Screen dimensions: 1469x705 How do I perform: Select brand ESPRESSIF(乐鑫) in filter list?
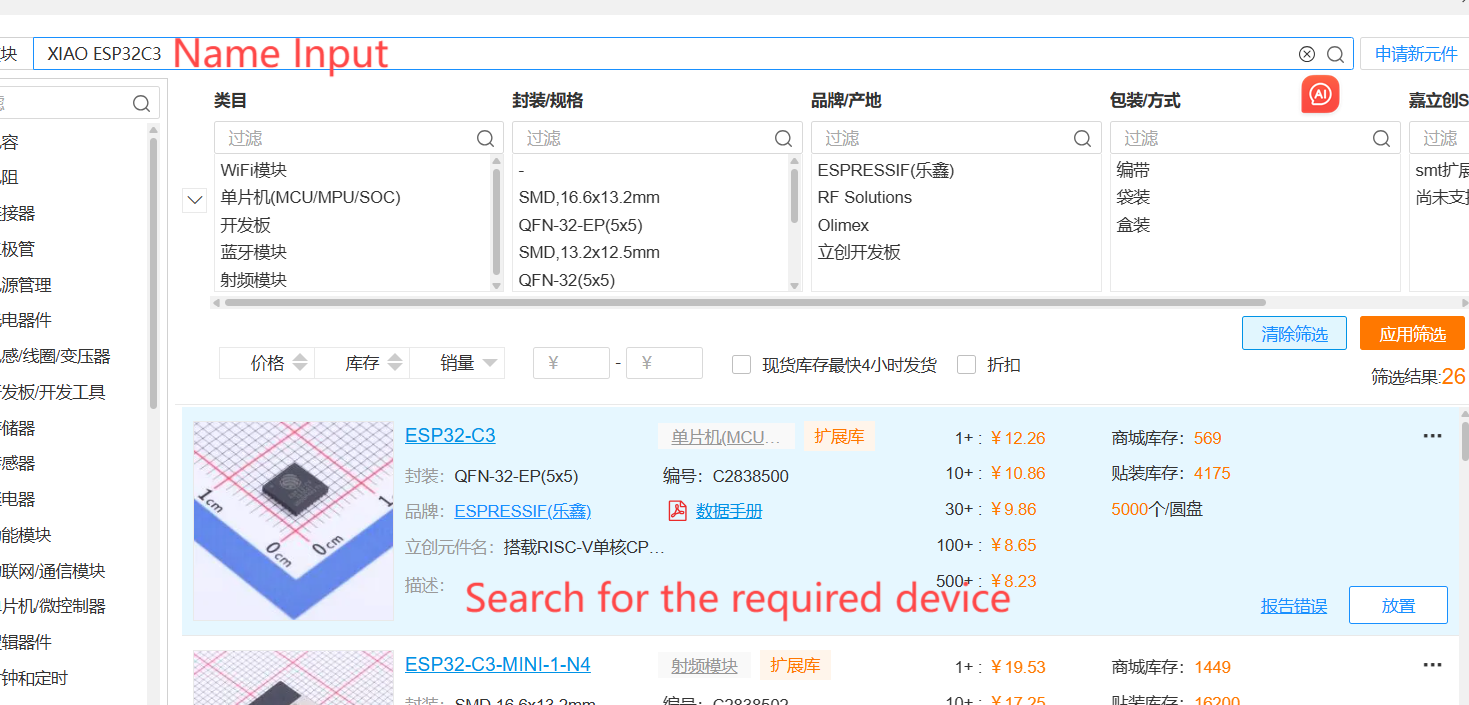click(886, 170)
